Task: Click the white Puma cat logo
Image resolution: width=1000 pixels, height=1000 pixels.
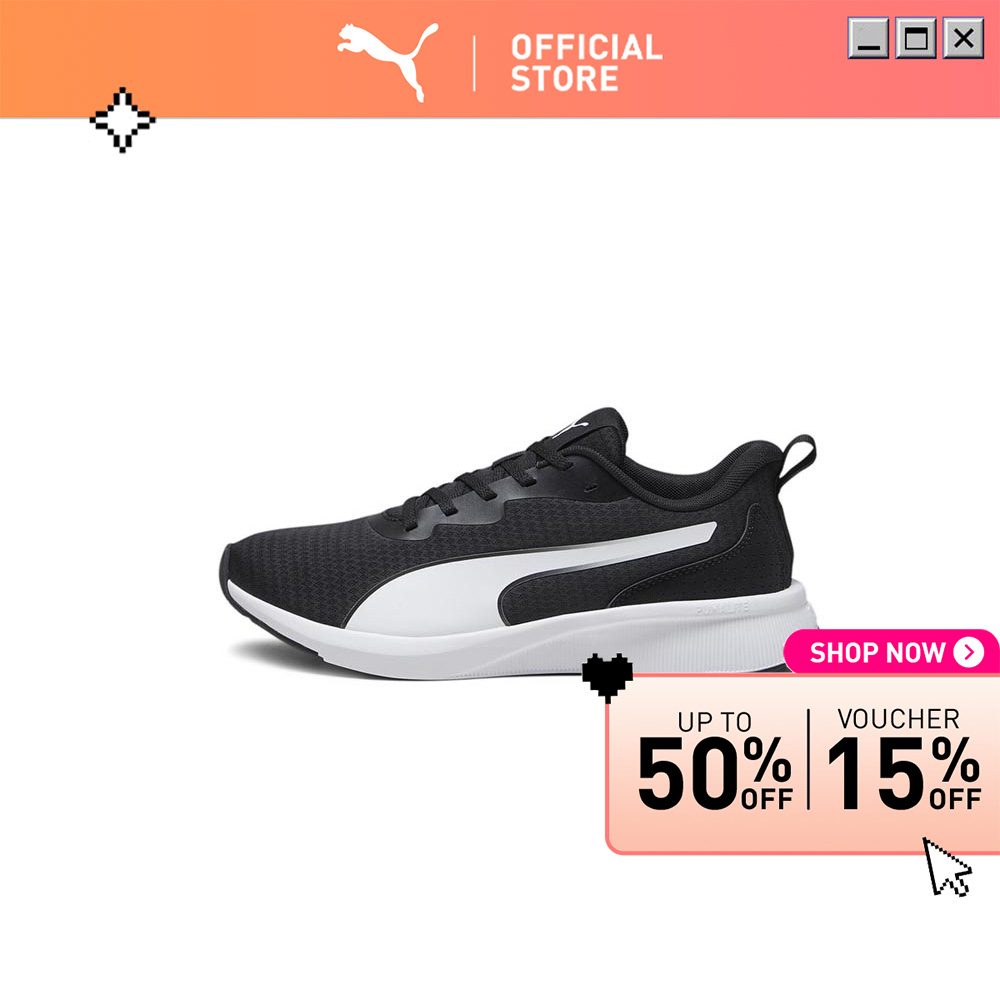Action: pos(388,62)
